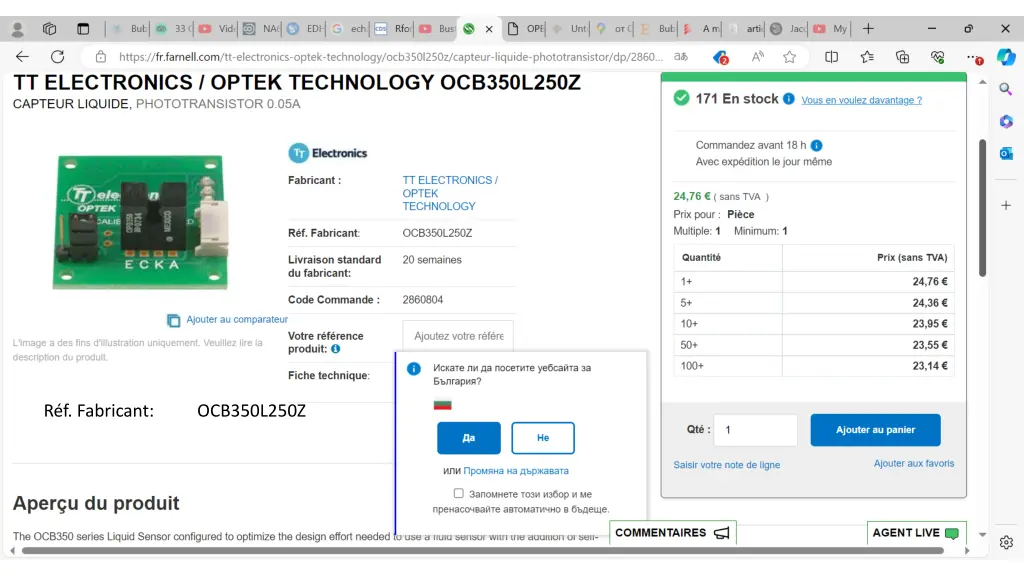View site information via the lock icon
This screenshot has width=1024, height=576.
tap(101, 57)
